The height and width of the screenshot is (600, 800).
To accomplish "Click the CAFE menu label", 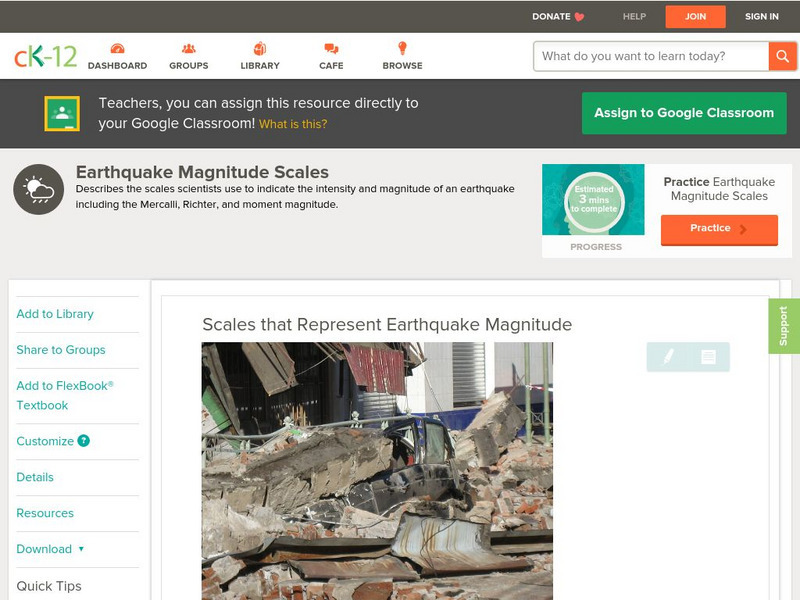I will [x=331, y=66].
